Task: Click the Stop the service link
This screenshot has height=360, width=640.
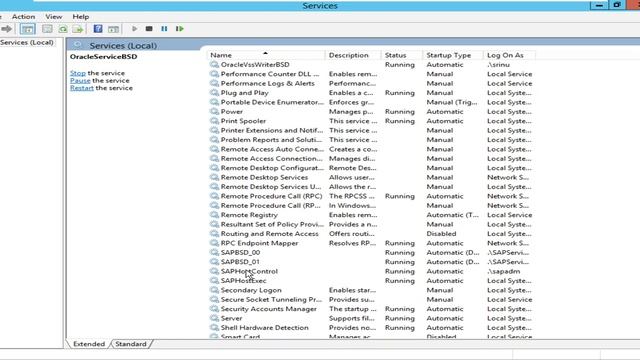Action: pos(78,73)
